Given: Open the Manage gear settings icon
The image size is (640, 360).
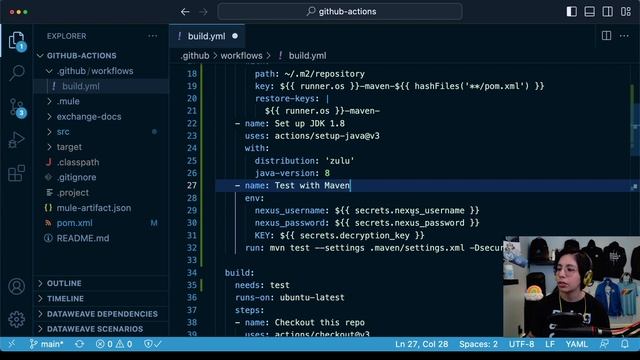Looking at the screenshot, I should [x=16, y=319].
